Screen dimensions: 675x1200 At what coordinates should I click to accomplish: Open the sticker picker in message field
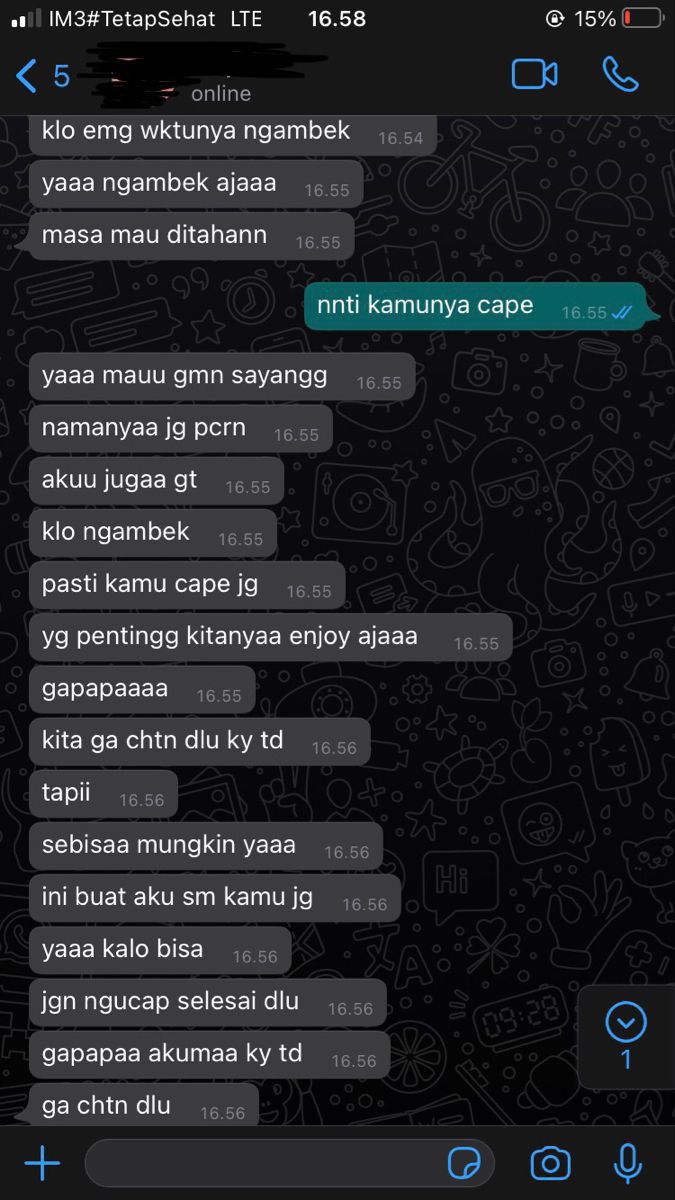click(x=464, y=1163)
